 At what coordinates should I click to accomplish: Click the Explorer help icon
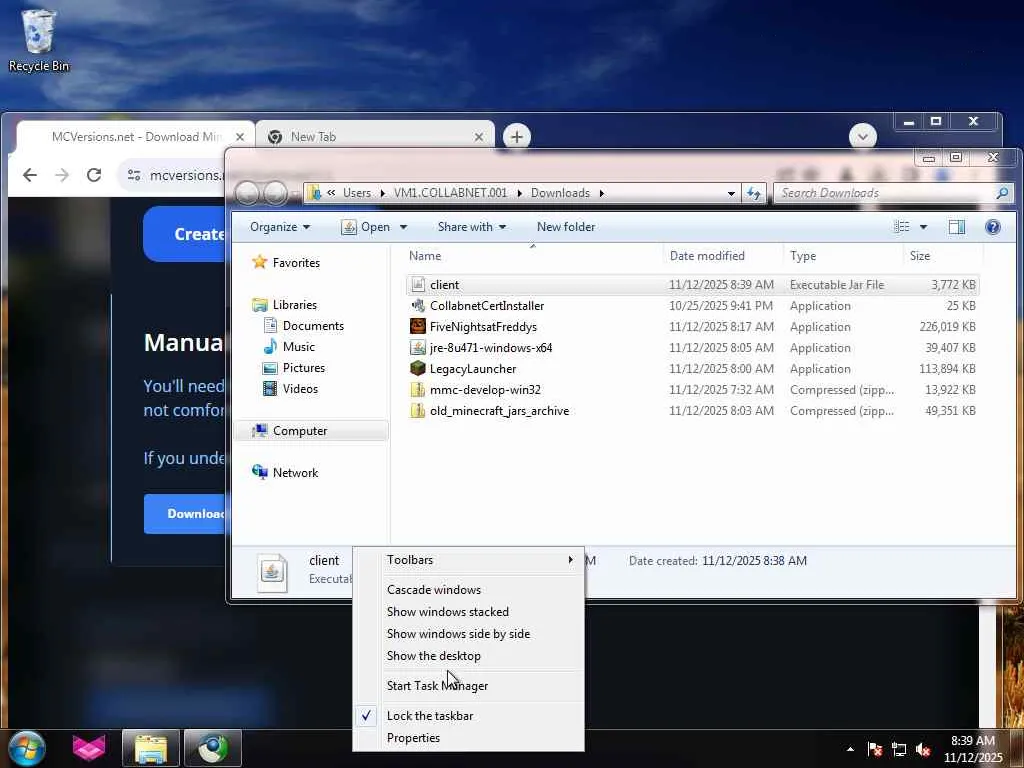tap(993, 227)
